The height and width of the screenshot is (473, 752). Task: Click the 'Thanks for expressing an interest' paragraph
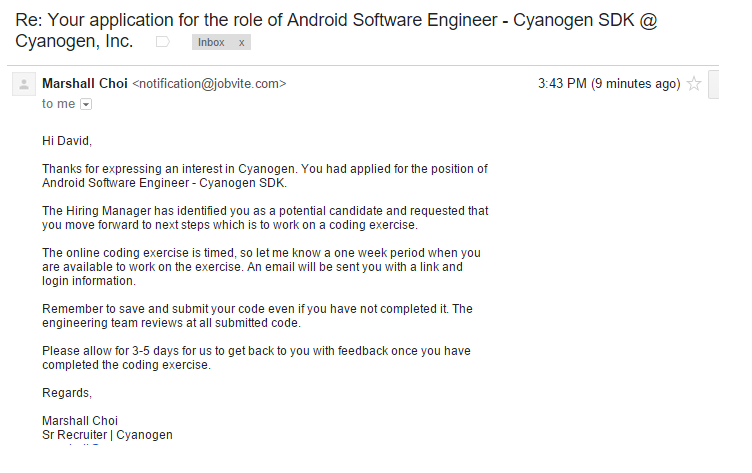coord(264,176)
